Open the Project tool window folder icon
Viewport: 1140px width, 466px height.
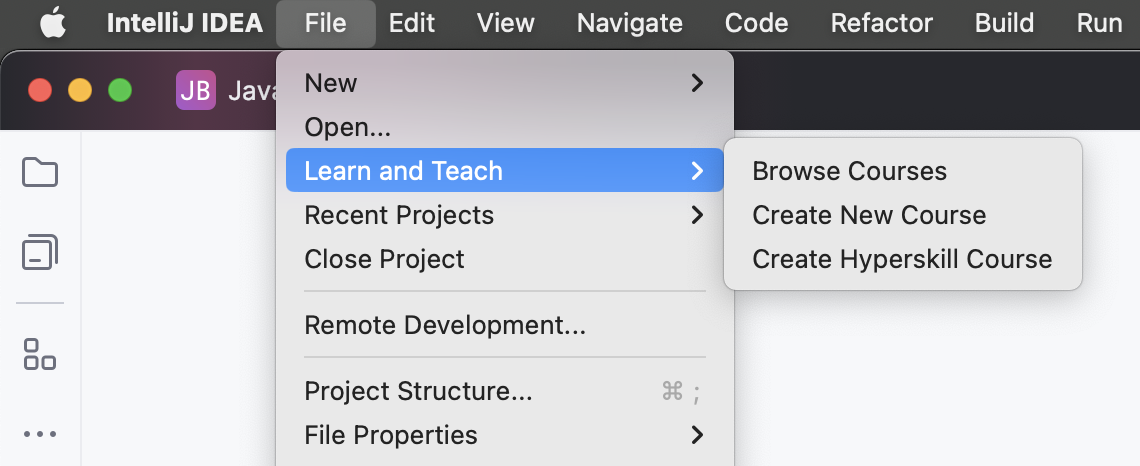tap(40, 173)
